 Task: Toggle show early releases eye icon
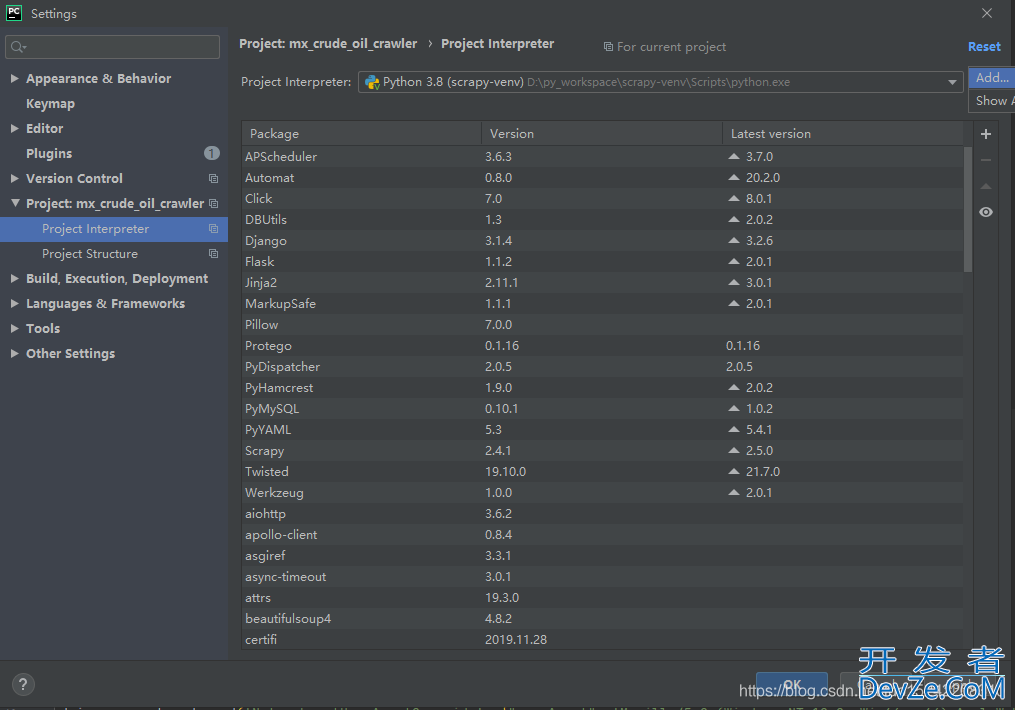tap(986, 212)
